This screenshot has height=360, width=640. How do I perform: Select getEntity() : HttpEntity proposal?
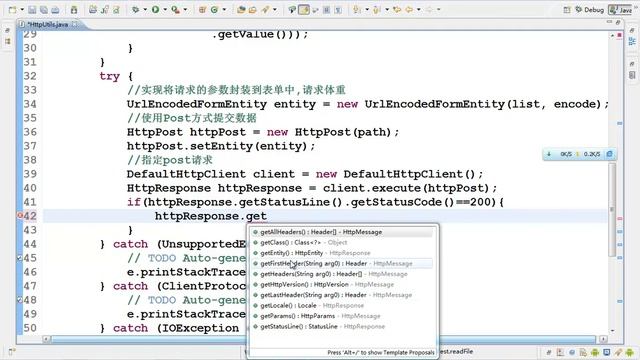pyautogui.click(x=342, y=253)
